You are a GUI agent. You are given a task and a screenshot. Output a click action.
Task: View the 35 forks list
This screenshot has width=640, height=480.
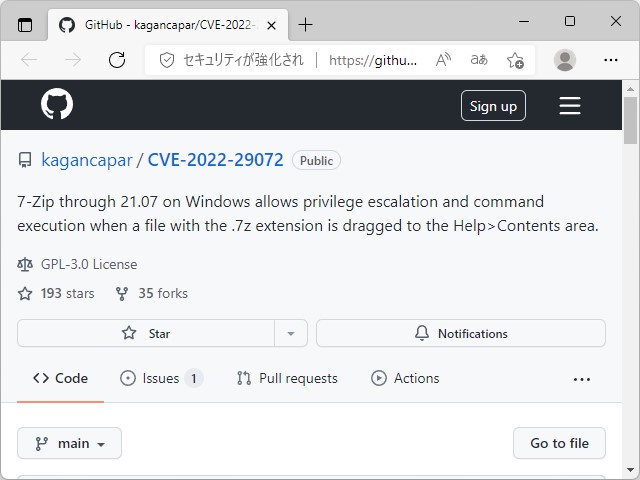pyautogui.click(x=163, y=293)
